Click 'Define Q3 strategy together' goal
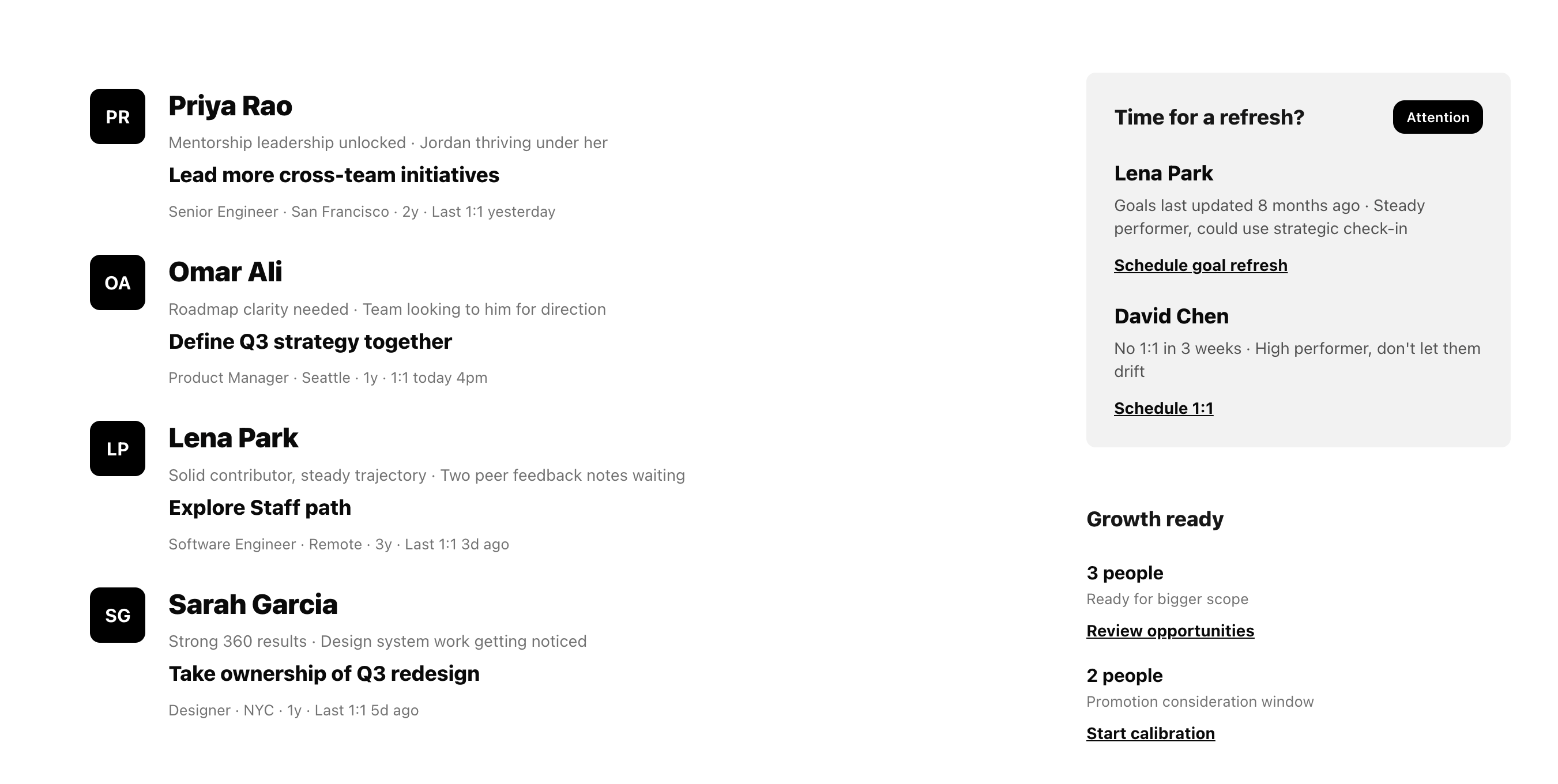The height and width of the screenshot is (784, 1558). 310,341
